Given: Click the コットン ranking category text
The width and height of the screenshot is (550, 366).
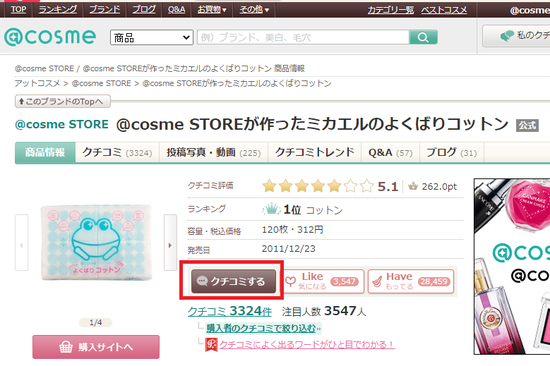Looking at the screenshot, I should [324, 210].
